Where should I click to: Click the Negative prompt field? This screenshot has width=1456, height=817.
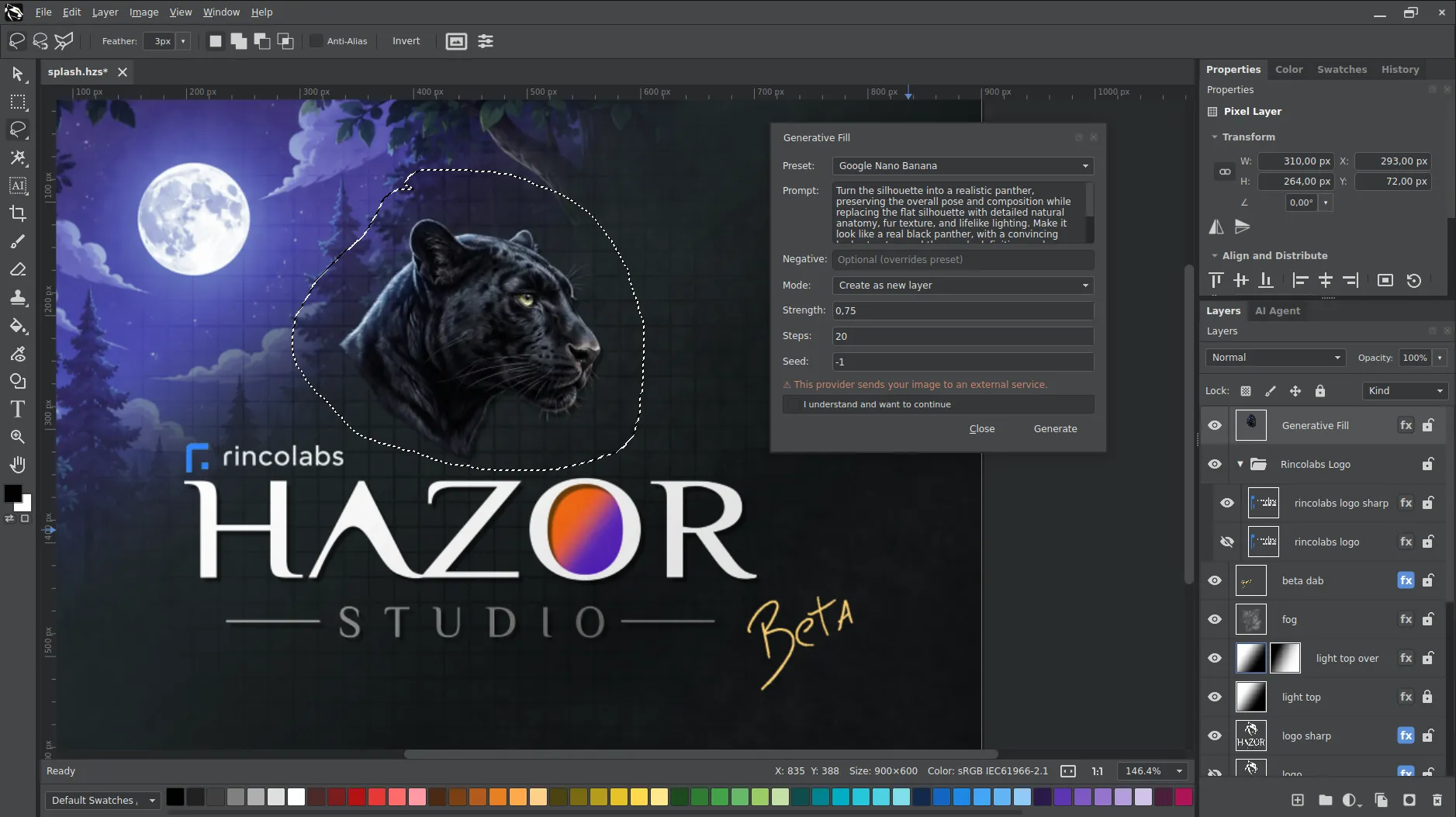(x=963, y=259)
